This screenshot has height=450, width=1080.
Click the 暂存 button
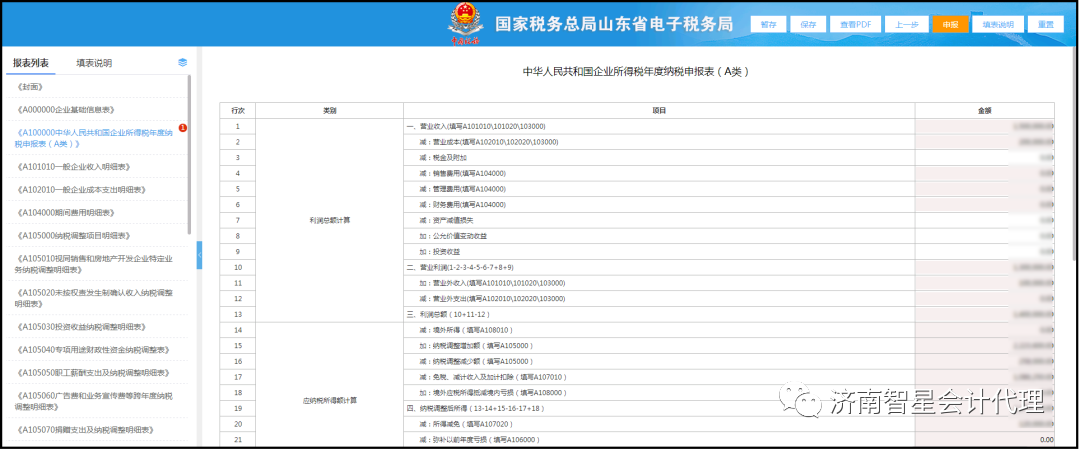click(768, 24)
